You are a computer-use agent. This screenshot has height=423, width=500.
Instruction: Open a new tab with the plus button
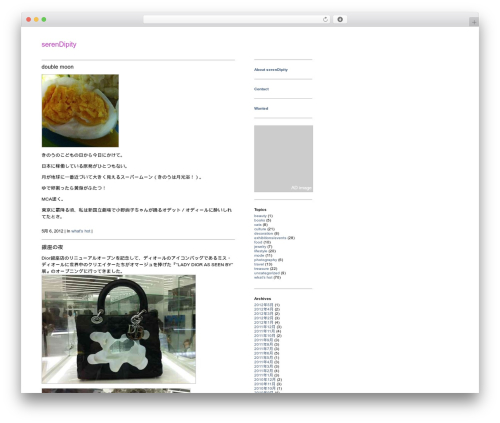tap(474, 22)
